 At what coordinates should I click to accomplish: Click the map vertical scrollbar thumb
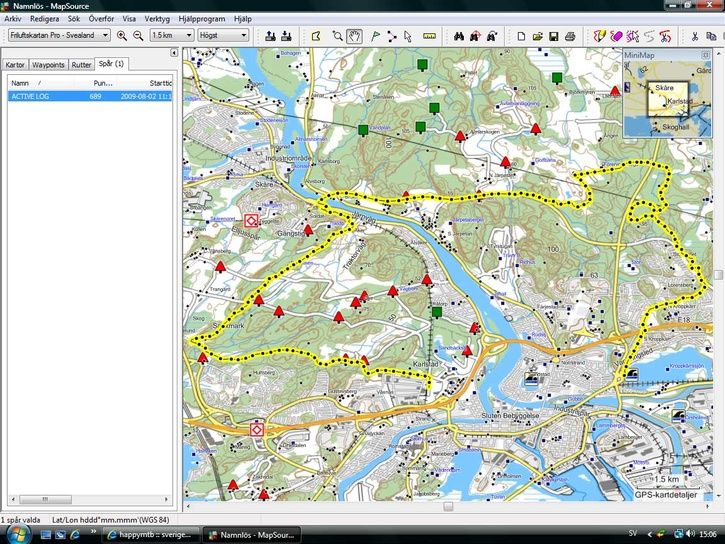coord(718,275)
